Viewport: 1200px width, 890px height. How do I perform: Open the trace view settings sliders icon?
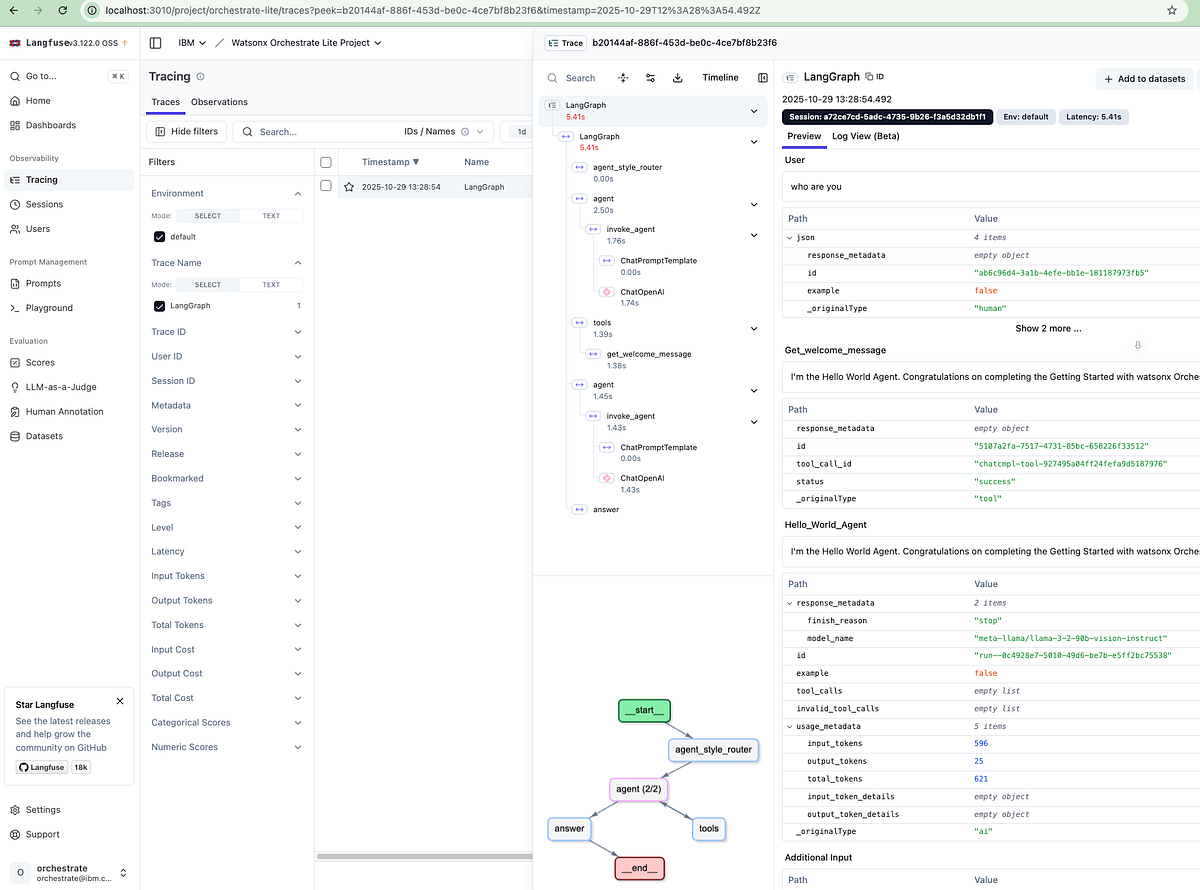point(650,77)
